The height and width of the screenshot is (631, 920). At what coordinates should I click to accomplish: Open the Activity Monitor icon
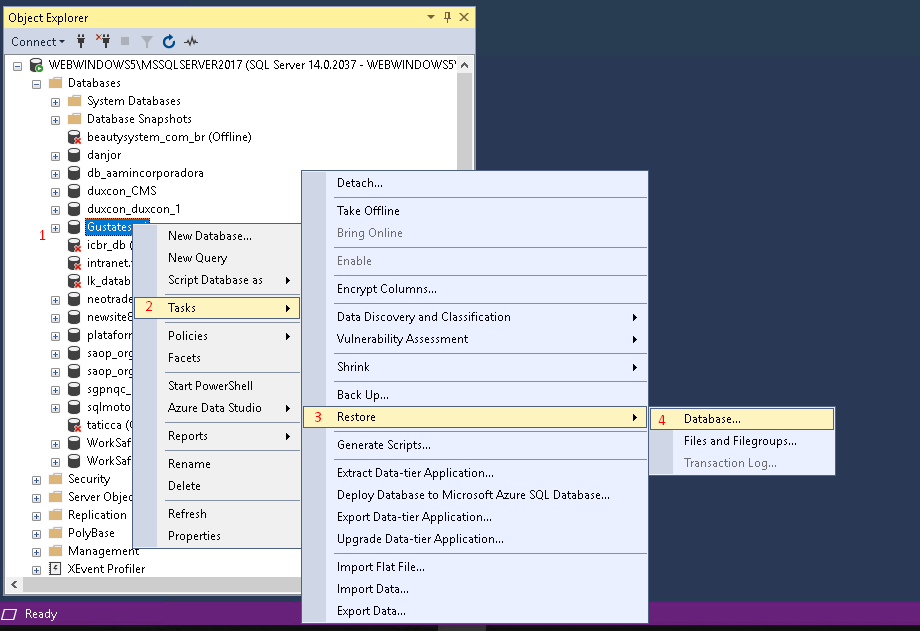[x=191, y=42]
